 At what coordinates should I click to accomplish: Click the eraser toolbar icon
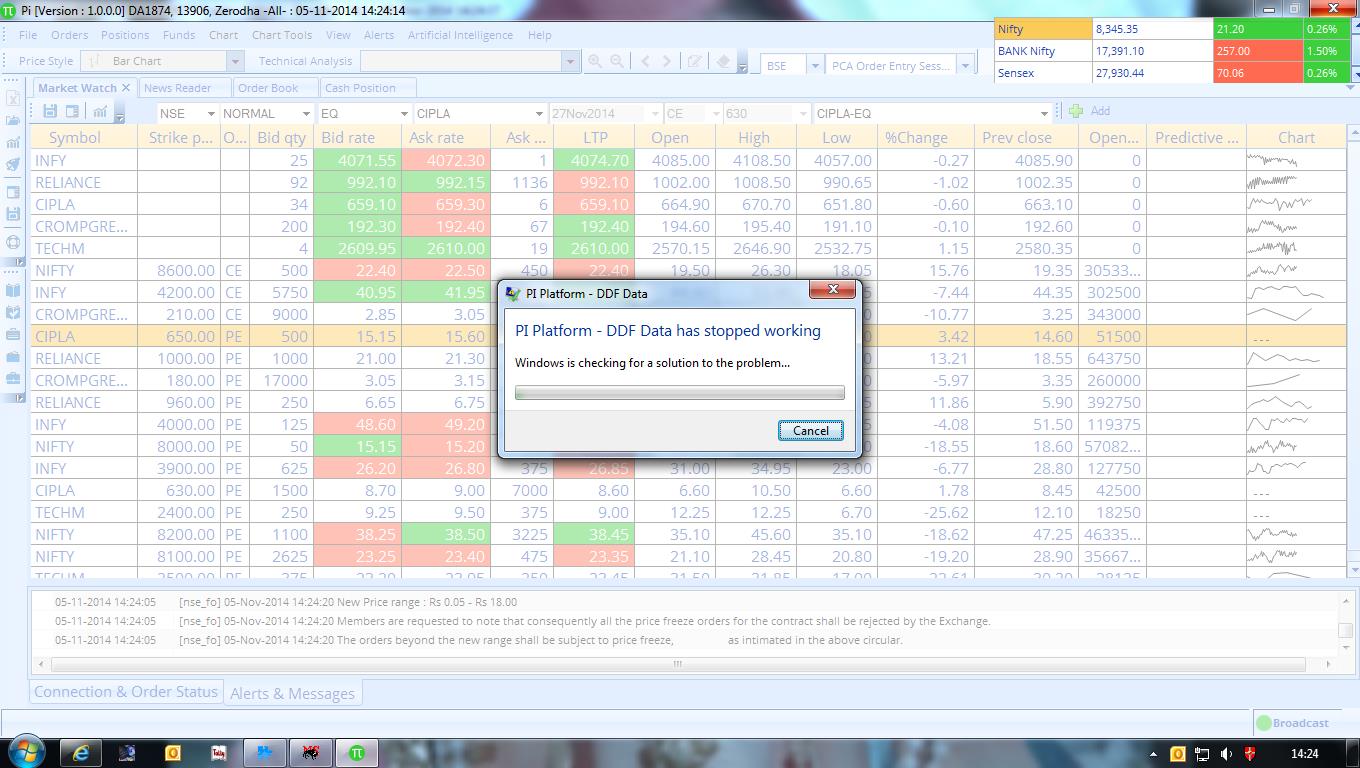[723, 61]
